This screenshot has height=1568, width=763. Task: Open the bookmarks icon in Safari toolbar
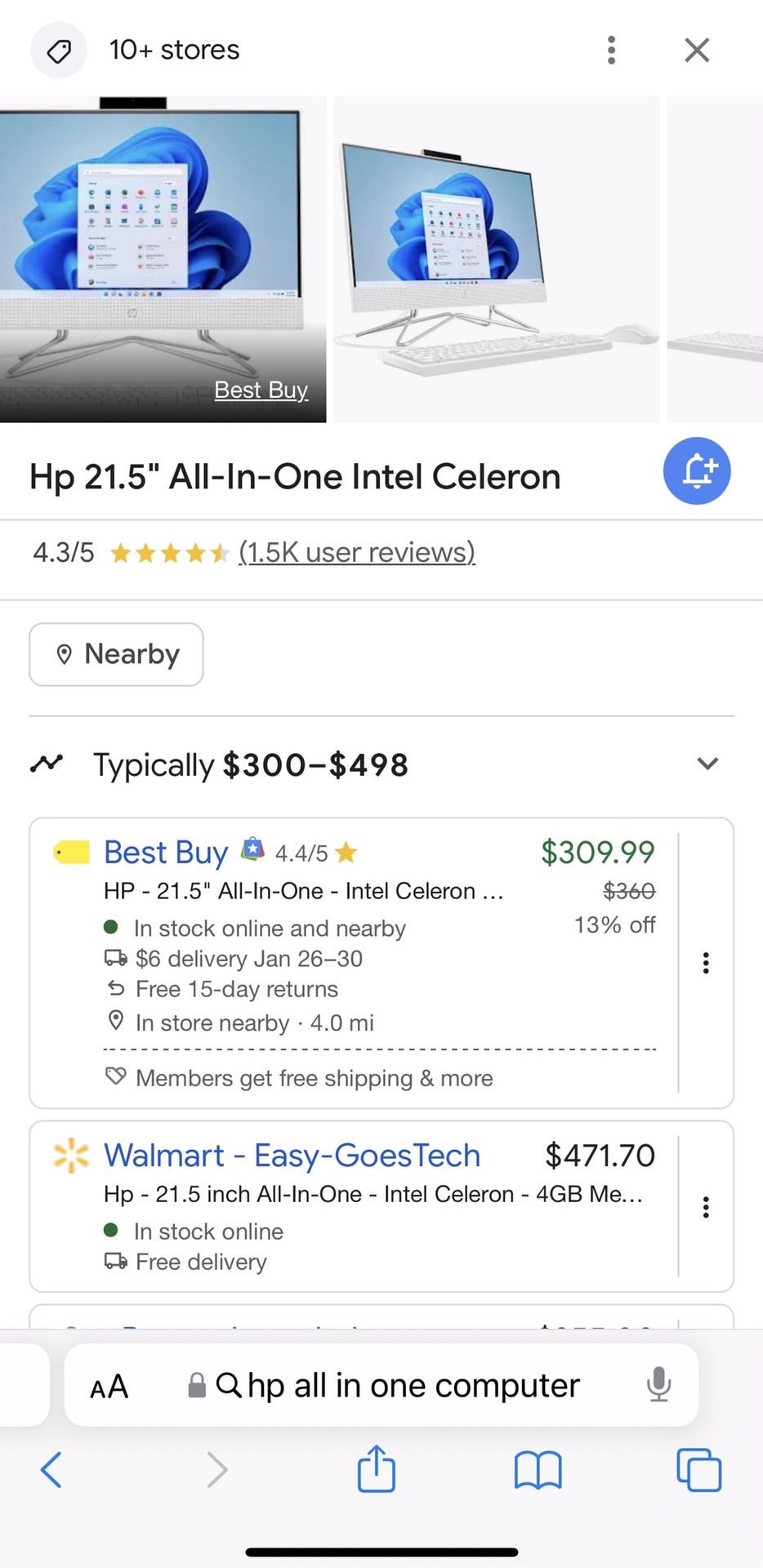537,1470
